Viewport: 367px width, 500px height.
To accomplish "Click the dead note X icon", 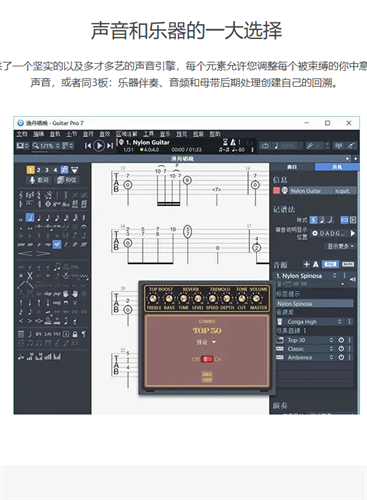I will click(x=30, y=276).
